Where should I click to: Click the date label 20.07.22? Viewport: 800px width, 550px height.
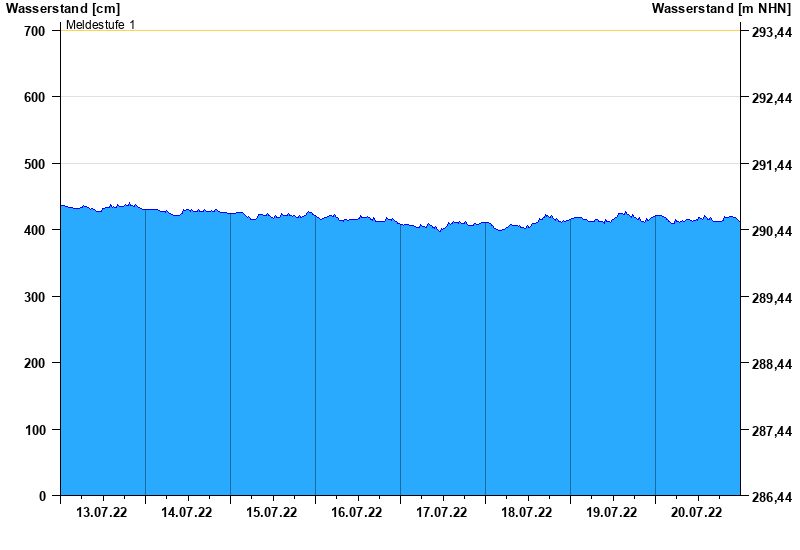(696, 512)
